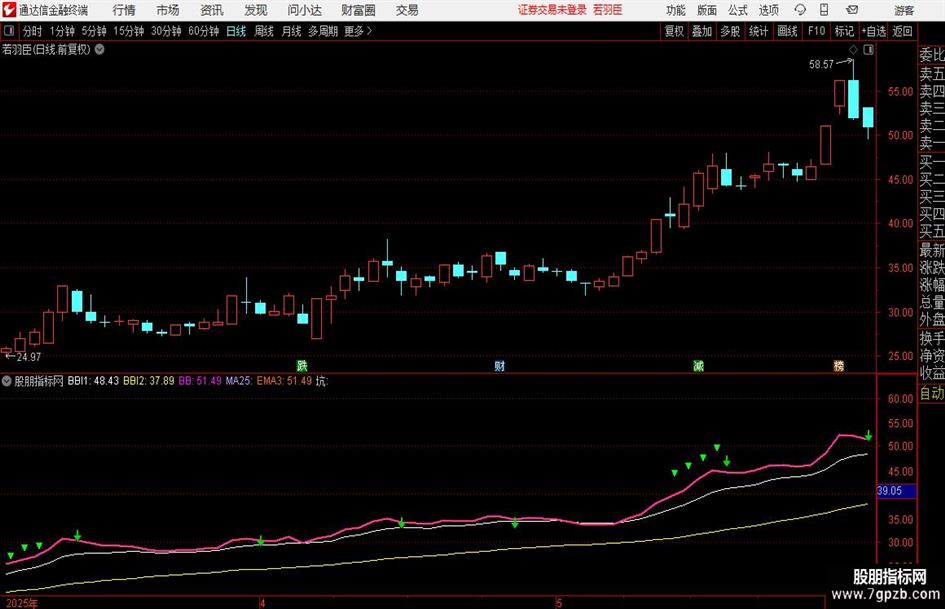
Task: Click +自选 to add to watchlist
Action: click(x=873, y=31)
